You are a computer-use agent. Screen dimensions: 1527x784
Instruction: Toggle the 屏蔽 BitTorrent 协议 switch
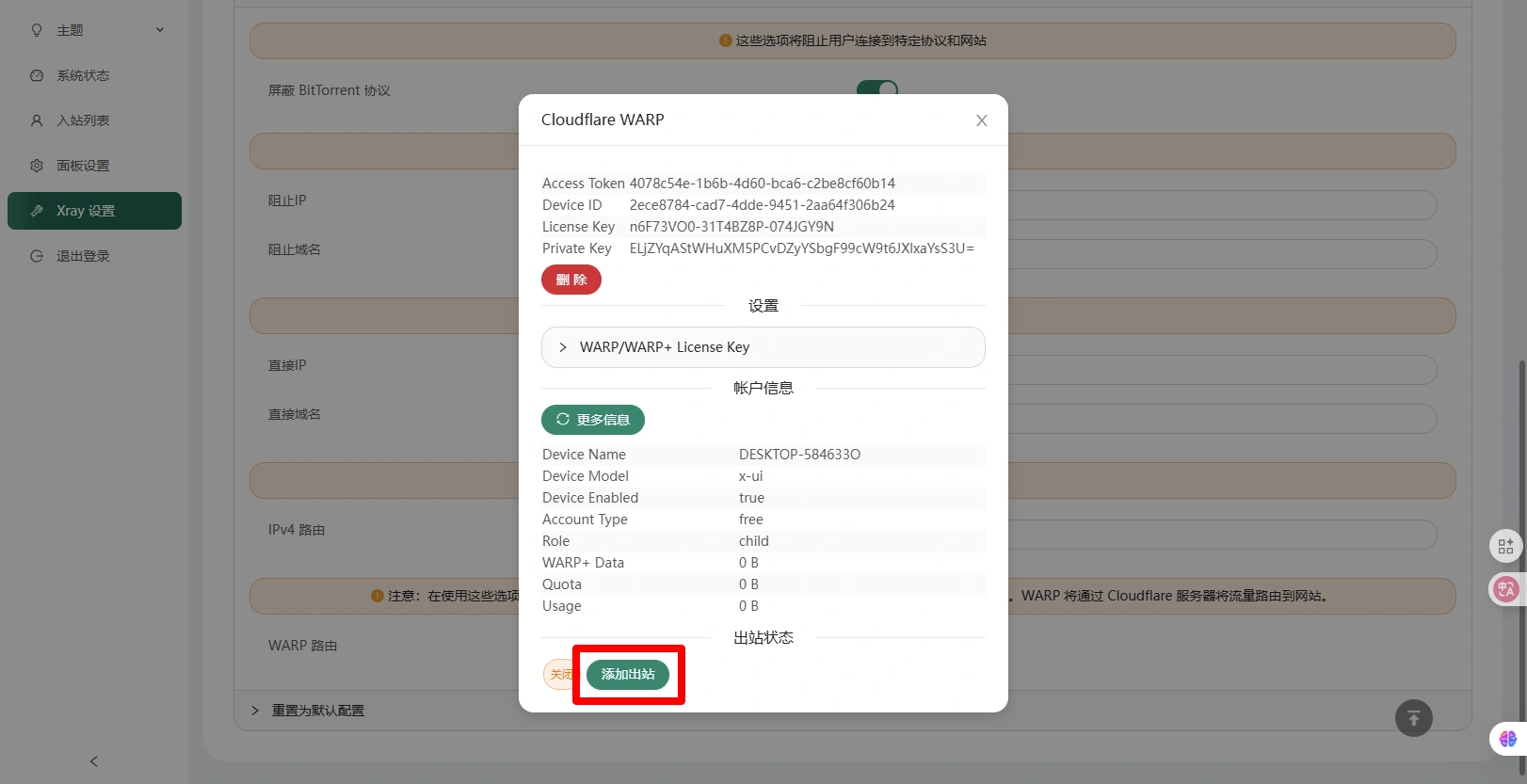876,88
